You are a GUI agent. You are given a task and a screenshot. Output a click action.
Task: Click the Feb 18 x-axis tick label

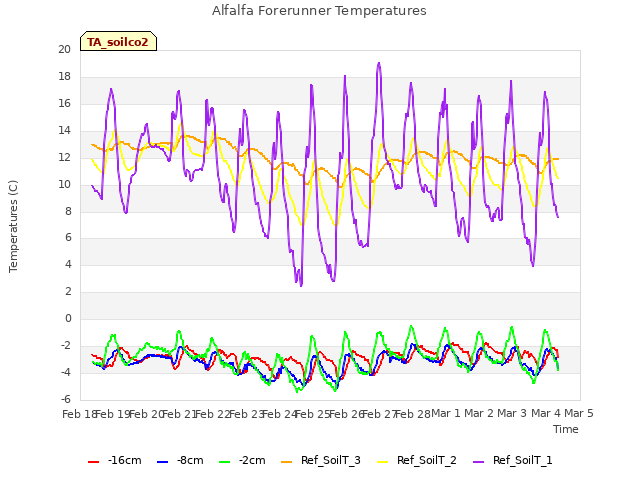(79, 414)
